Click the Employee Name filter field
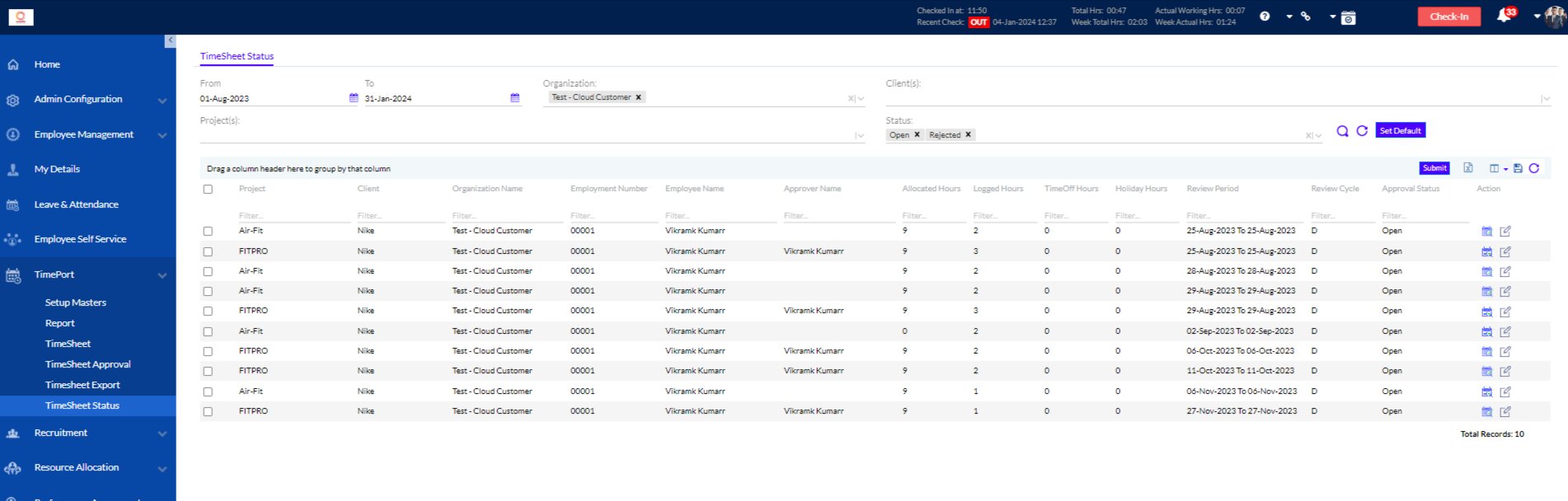Image resolution: width=1568 pixels, height=501 pixels. pos(718,216)
